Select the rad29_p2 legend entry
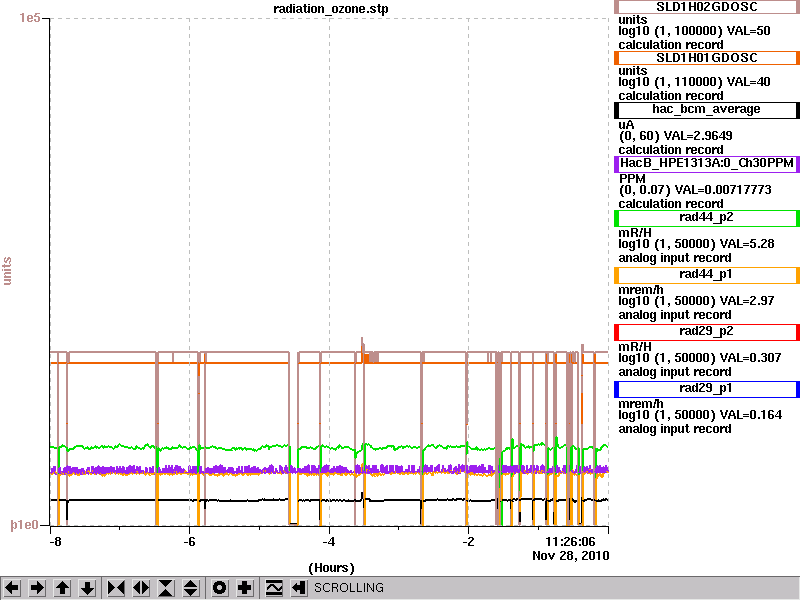This screenshot has width=800, height=600. coord(707,332)
